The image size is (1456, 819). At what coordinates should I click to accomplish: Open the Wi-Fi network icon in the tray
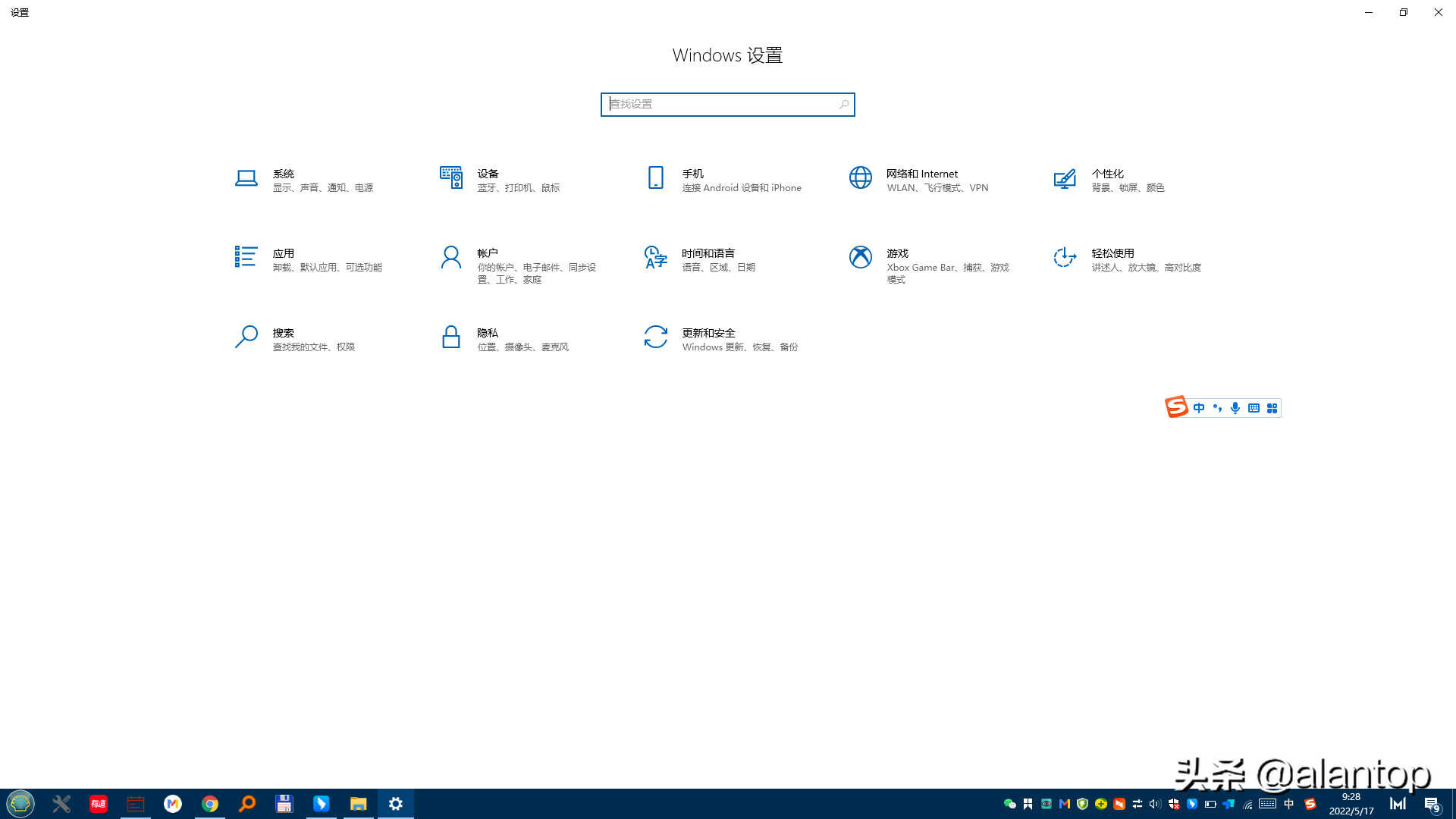tap(1247, 804)
